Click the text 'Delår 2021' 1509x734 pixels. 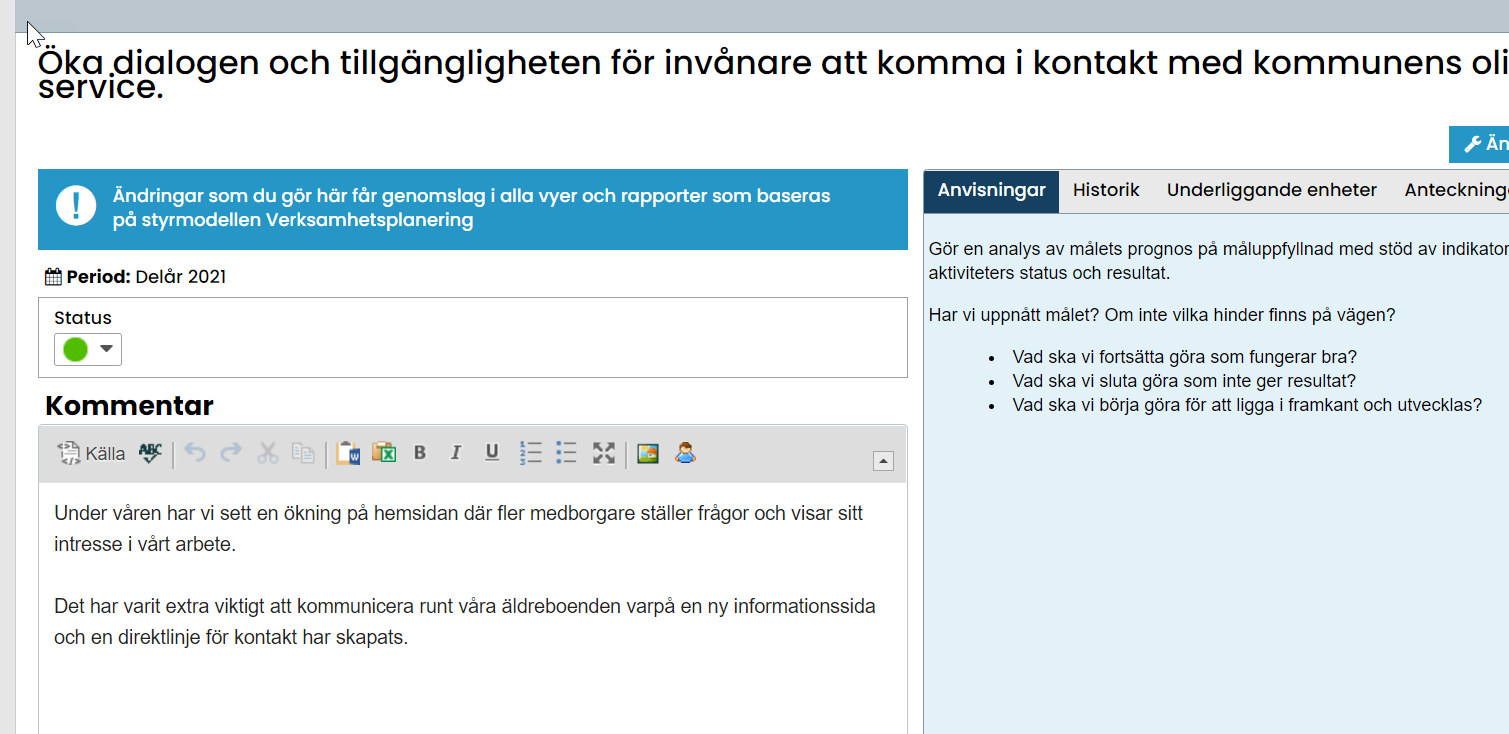tap(181, 277)
